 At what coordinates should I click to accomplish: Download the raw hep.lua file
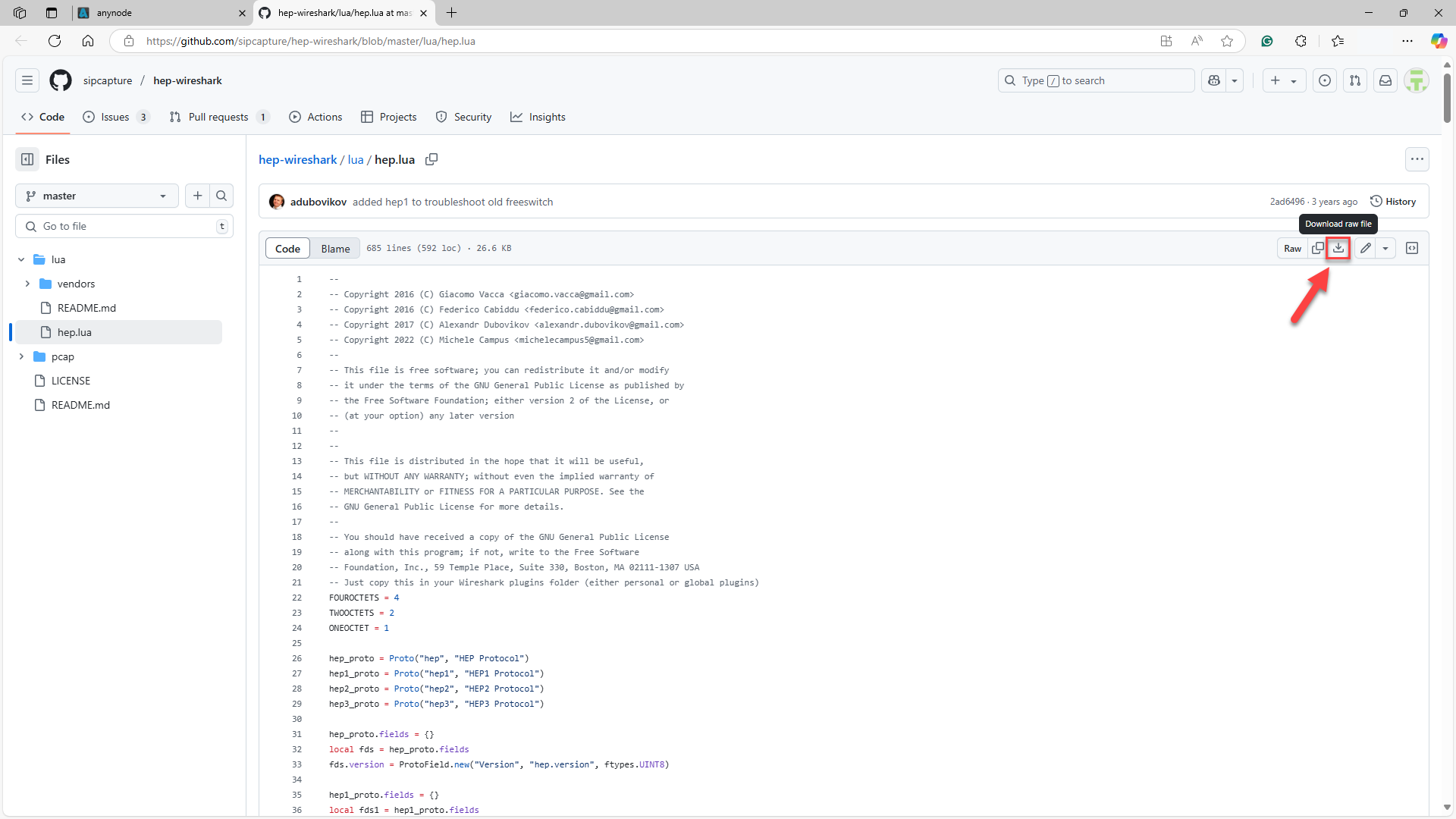pyautogui.click(x=1338, y=248)
